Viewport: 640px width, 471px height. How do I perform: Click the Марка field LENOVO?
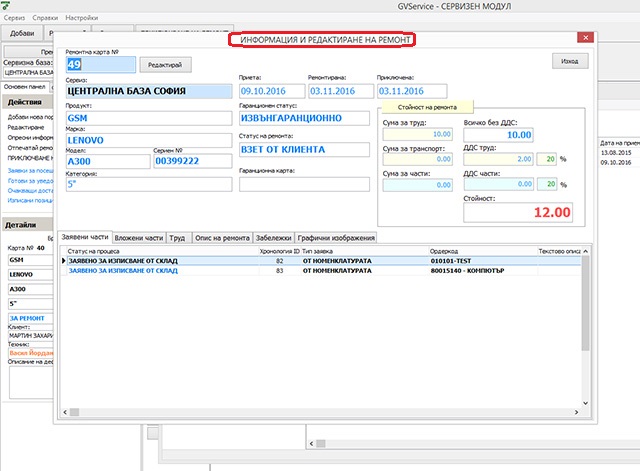pos(149,140)
